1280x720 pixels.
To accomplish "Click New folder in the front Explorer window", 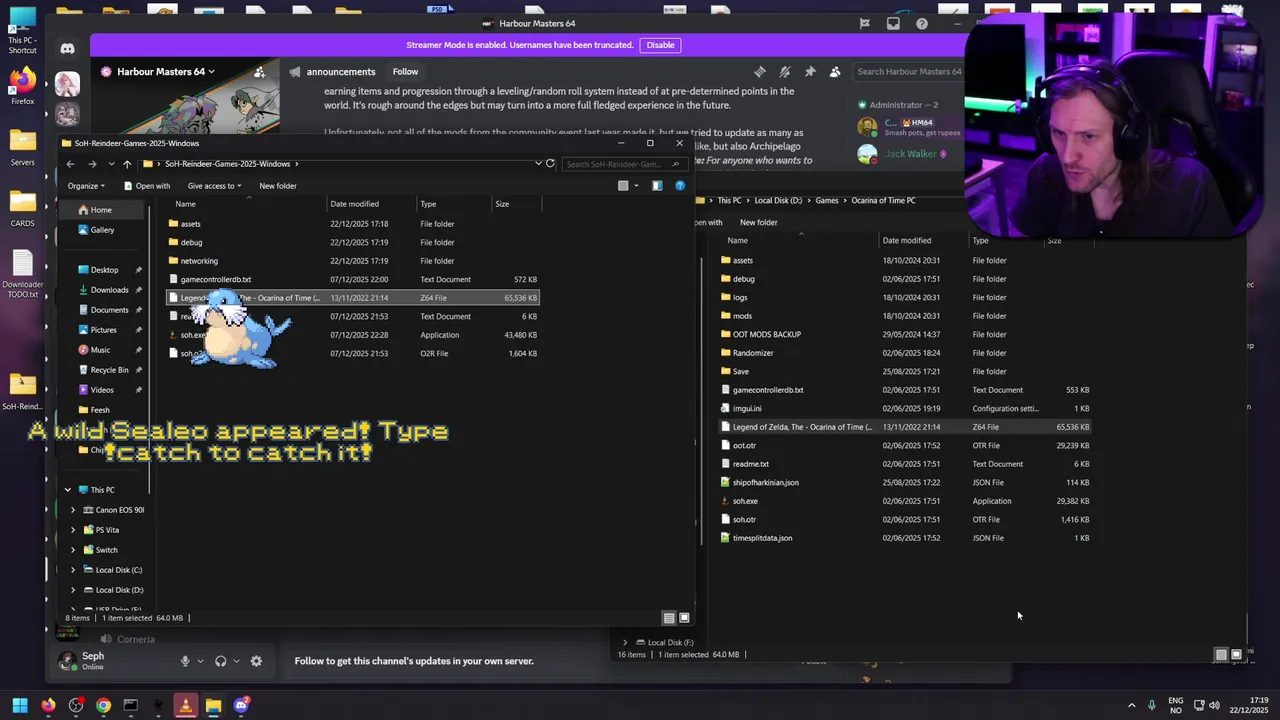I will [x=278, y=186].
